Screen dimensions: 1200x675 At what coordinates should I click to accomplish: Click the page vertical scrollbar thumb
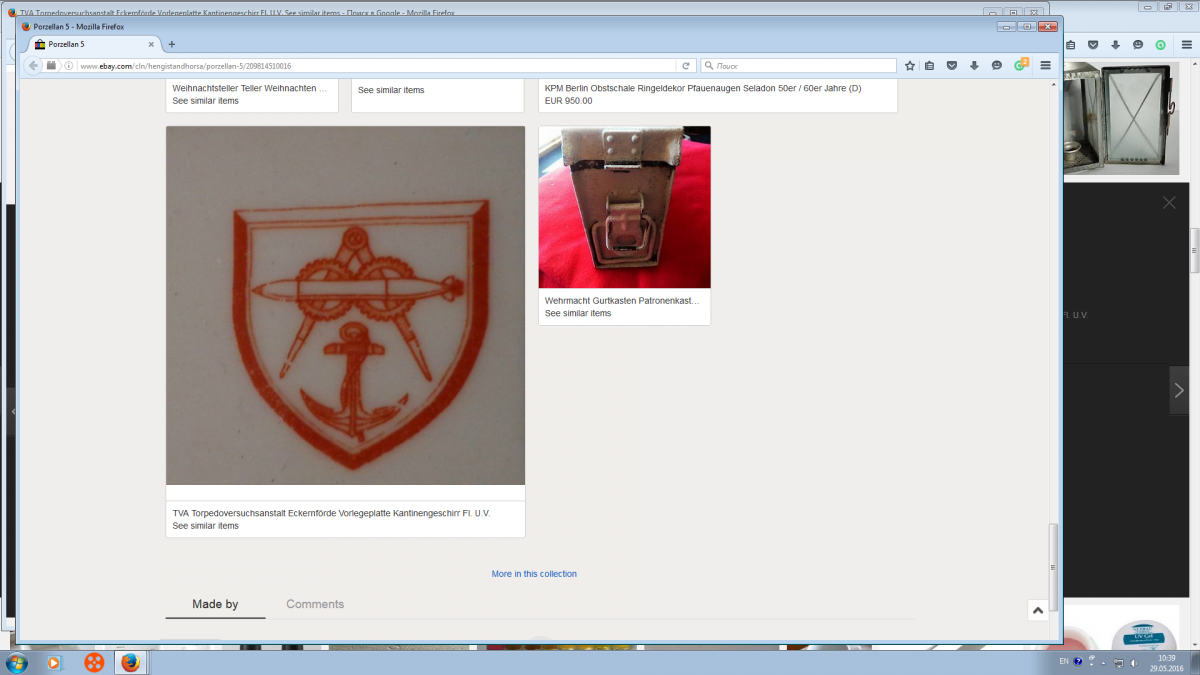1052,565
